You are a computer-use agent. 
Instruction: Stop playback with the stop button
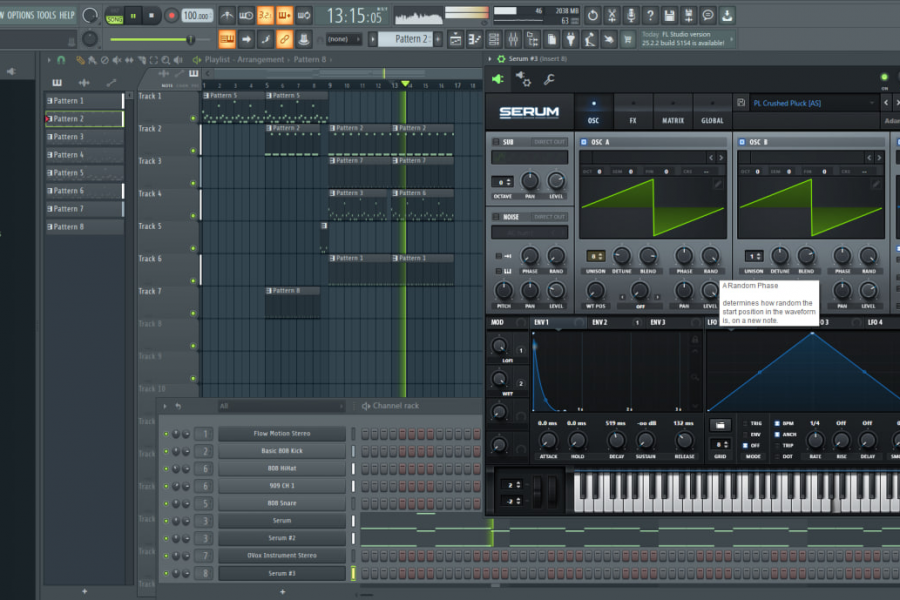point(152,16)
